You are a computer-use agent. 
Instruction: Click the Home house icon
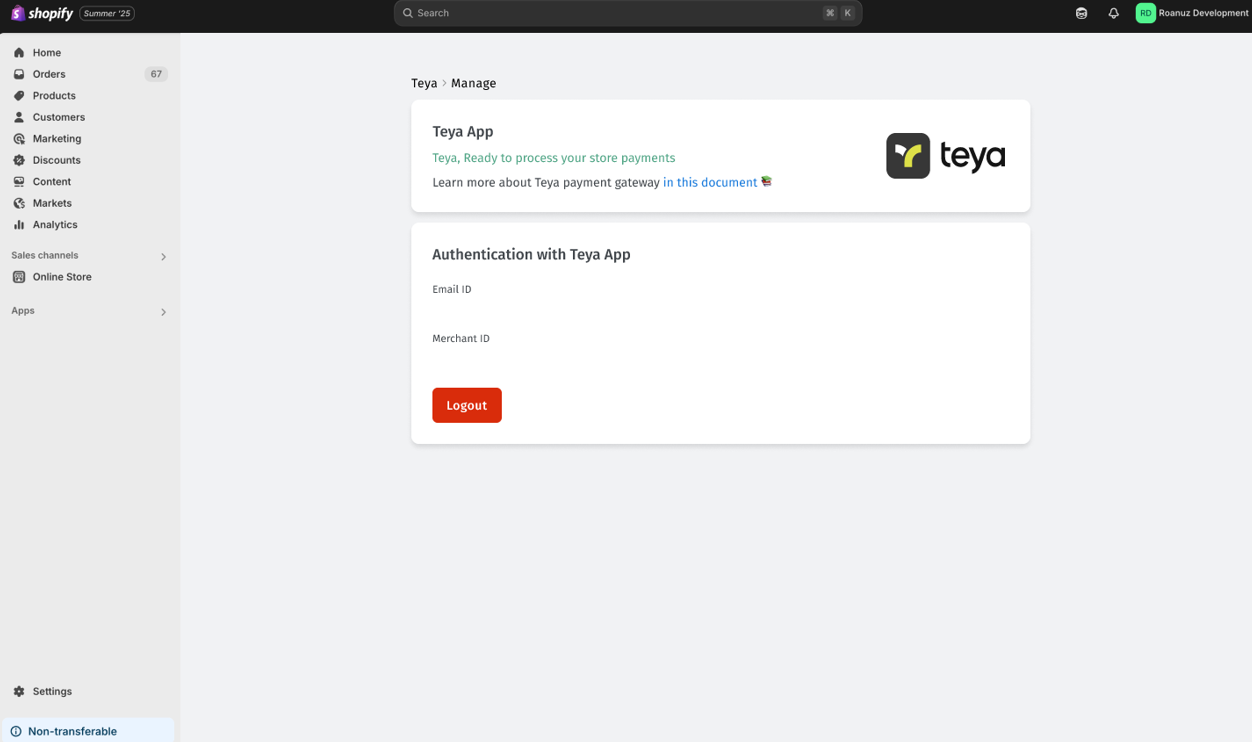click(19, 53)
